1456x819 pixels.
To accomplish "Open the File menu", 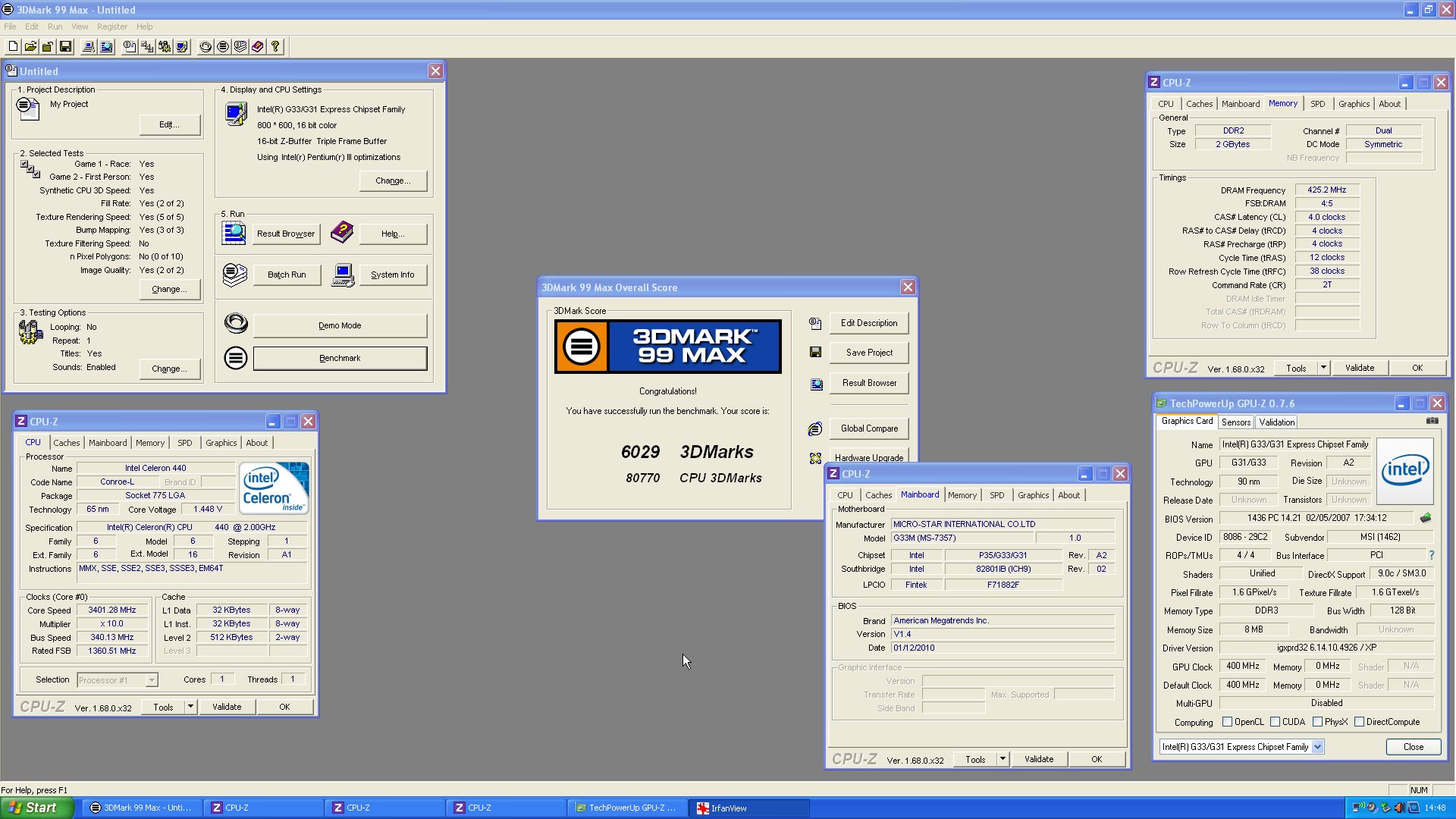I will 10,27.
